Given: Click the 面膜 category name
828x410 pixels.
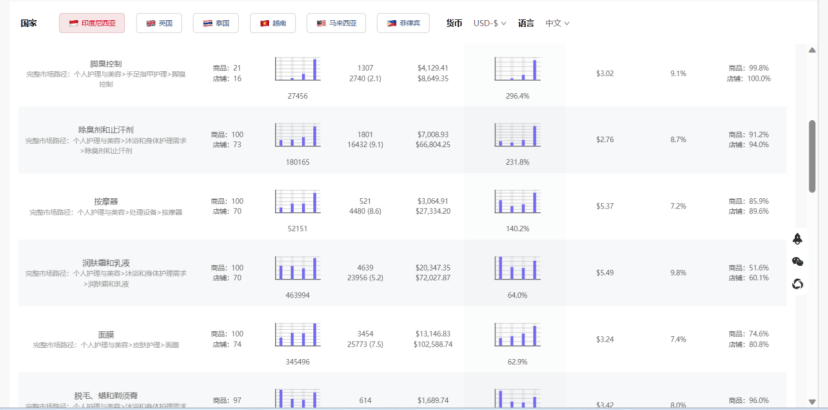Looking at the screenshot, I should pos(106,334).
